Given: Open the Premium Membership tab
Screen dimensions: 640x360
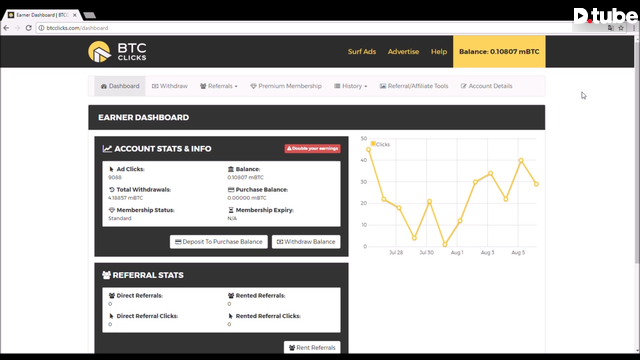Looking at the screenshot, I should tap(286, 86).
